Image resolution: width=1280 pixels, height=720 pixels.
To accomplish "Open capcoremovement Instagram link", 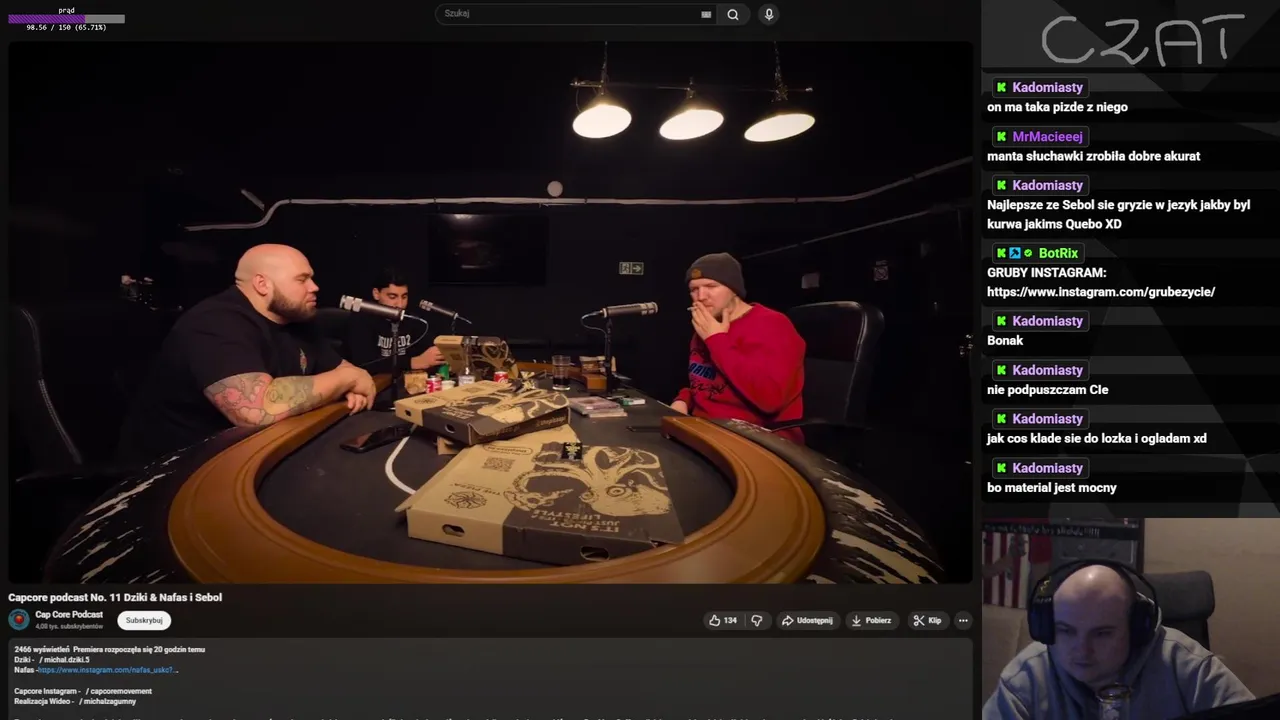I will [119, 691].
